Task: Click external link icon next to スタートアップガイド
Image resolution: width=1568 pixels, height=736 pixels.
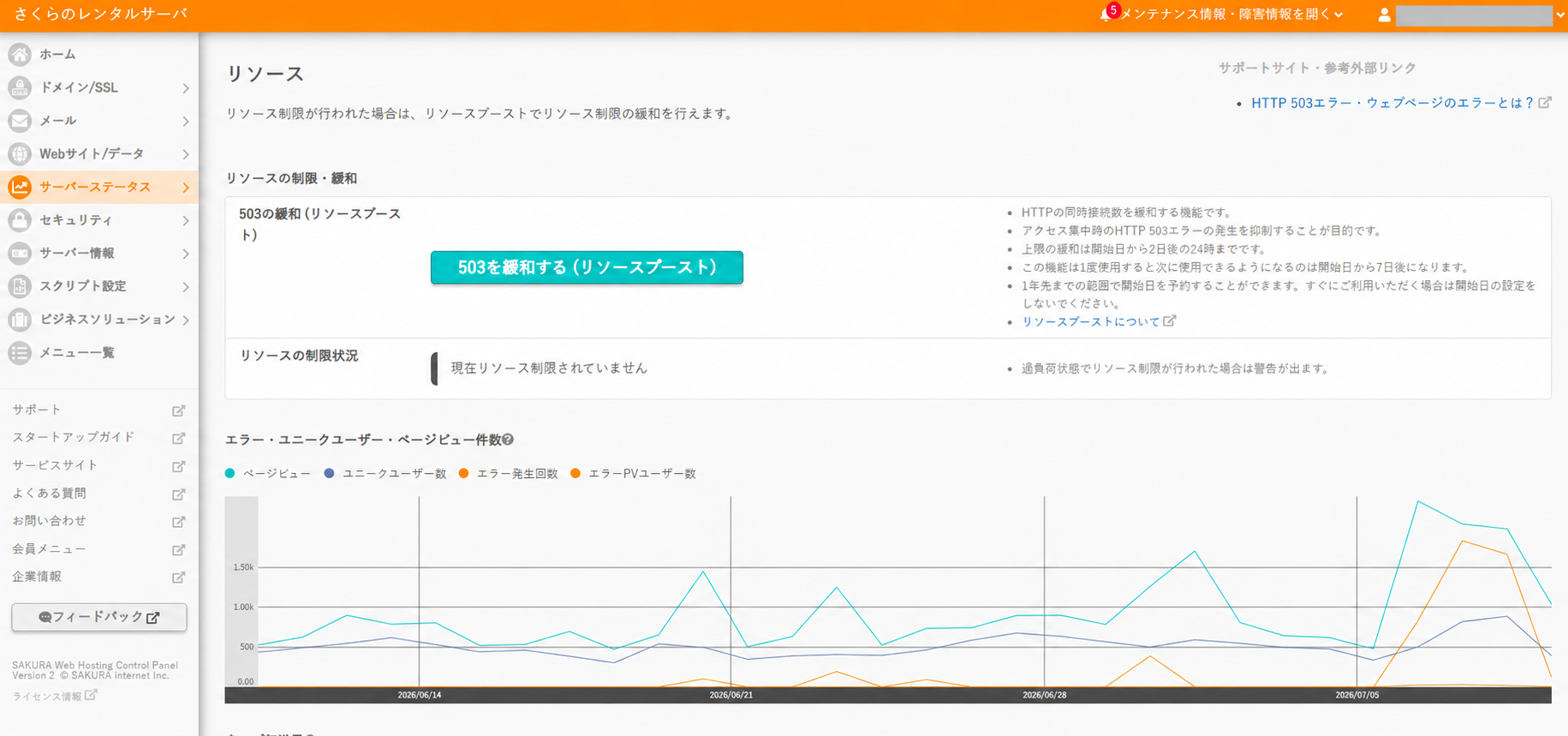Action: click(x=178, y=438)
